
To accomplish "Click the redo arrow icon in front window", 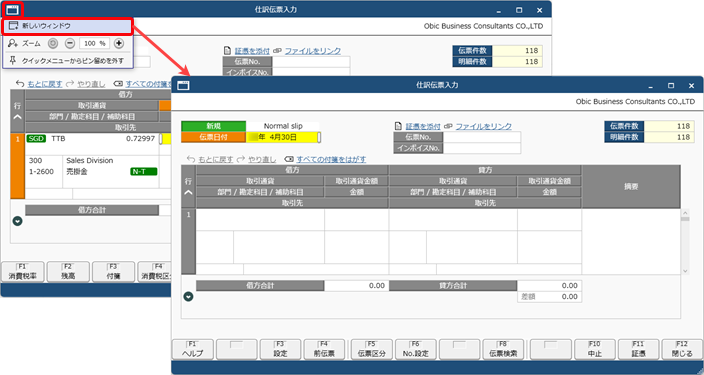I will 241,159.
